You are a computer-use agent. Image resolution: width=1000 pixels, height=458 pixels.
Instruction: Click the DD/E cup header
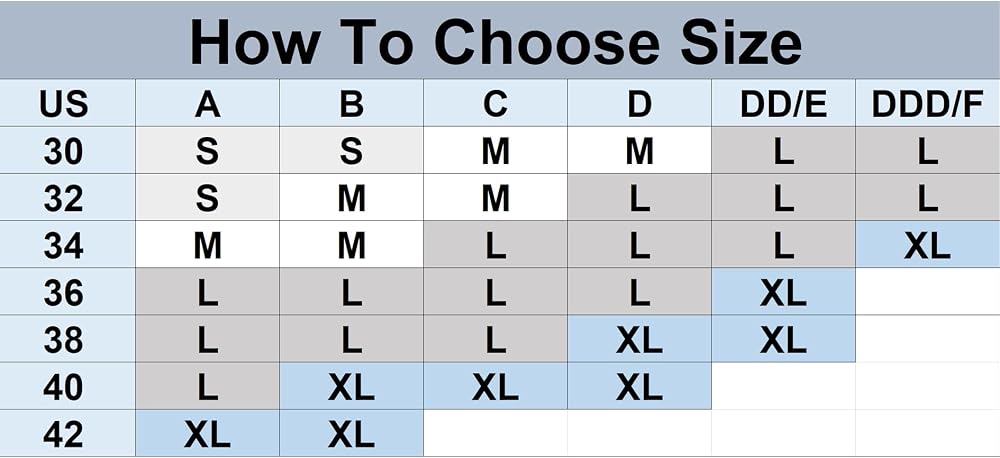click(x=783, y=103)
